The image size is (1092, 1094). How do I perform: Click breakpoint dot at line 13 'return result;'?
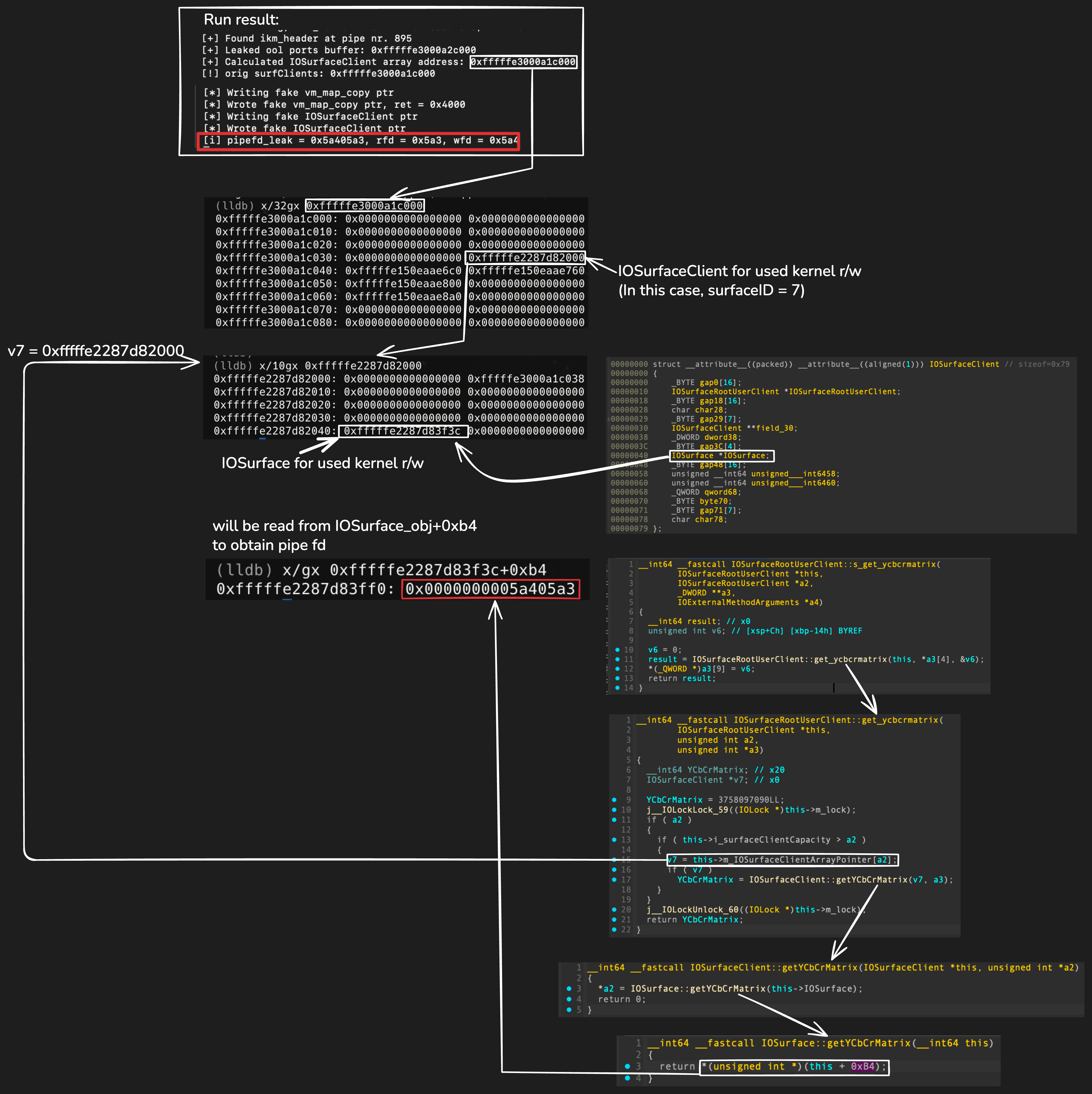[617, 678]
